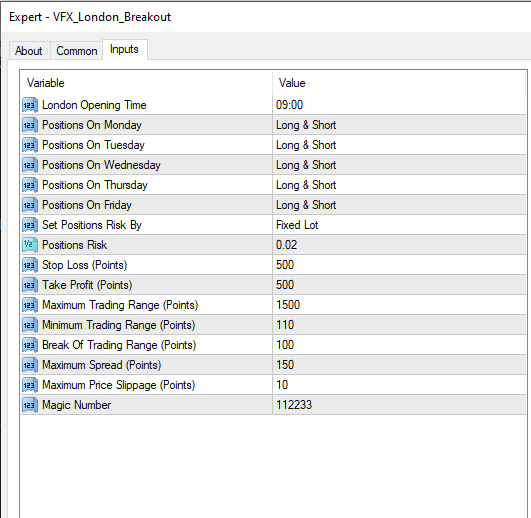Edit the Maximum Trading Range value 1500

click(x=399, y=305)
